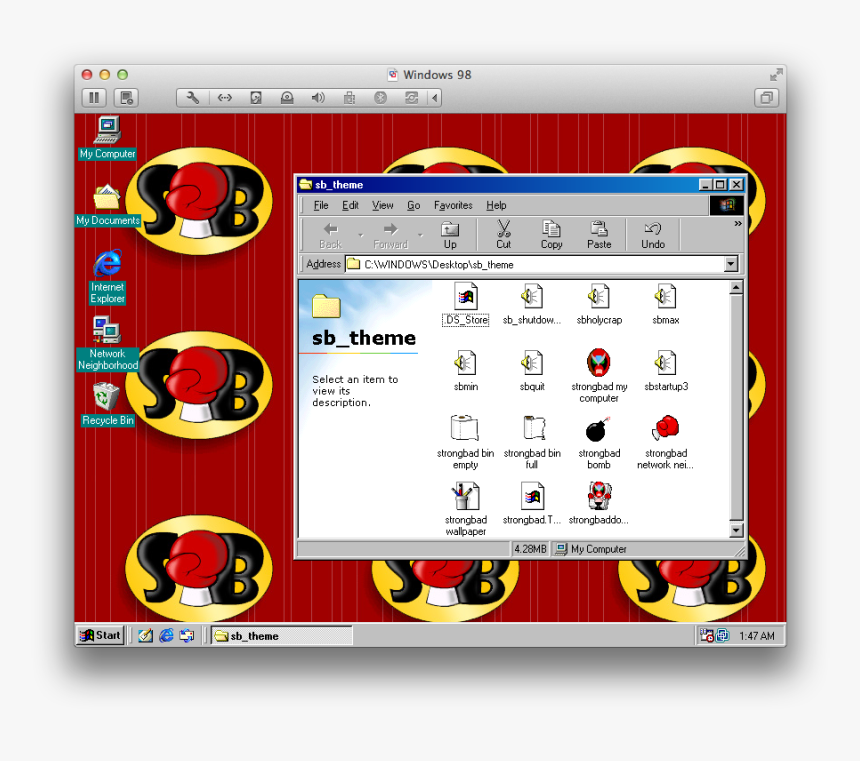Viewport: 860px width, 761px height.
Task: Show more toolbar buttons chevron
Action: [738, 224]
